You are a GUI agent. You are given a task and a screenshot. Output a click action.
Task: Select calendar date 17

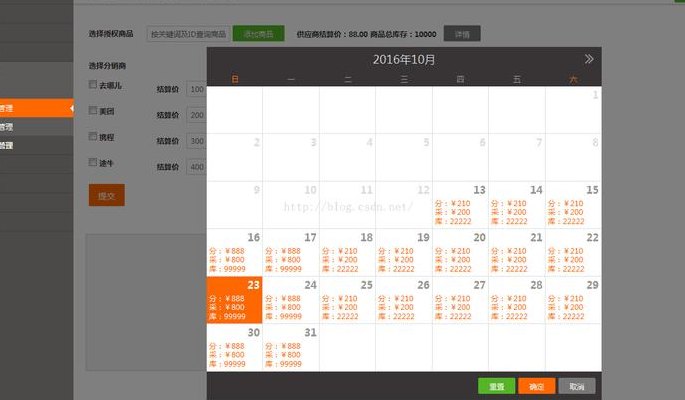point(291,252)
